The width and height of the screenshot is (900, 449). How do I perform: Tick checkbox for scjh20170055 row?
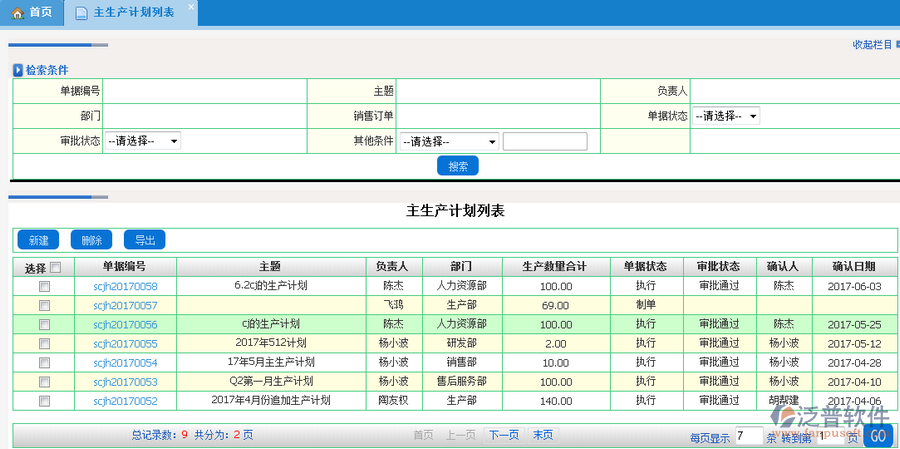pos(43,343)
